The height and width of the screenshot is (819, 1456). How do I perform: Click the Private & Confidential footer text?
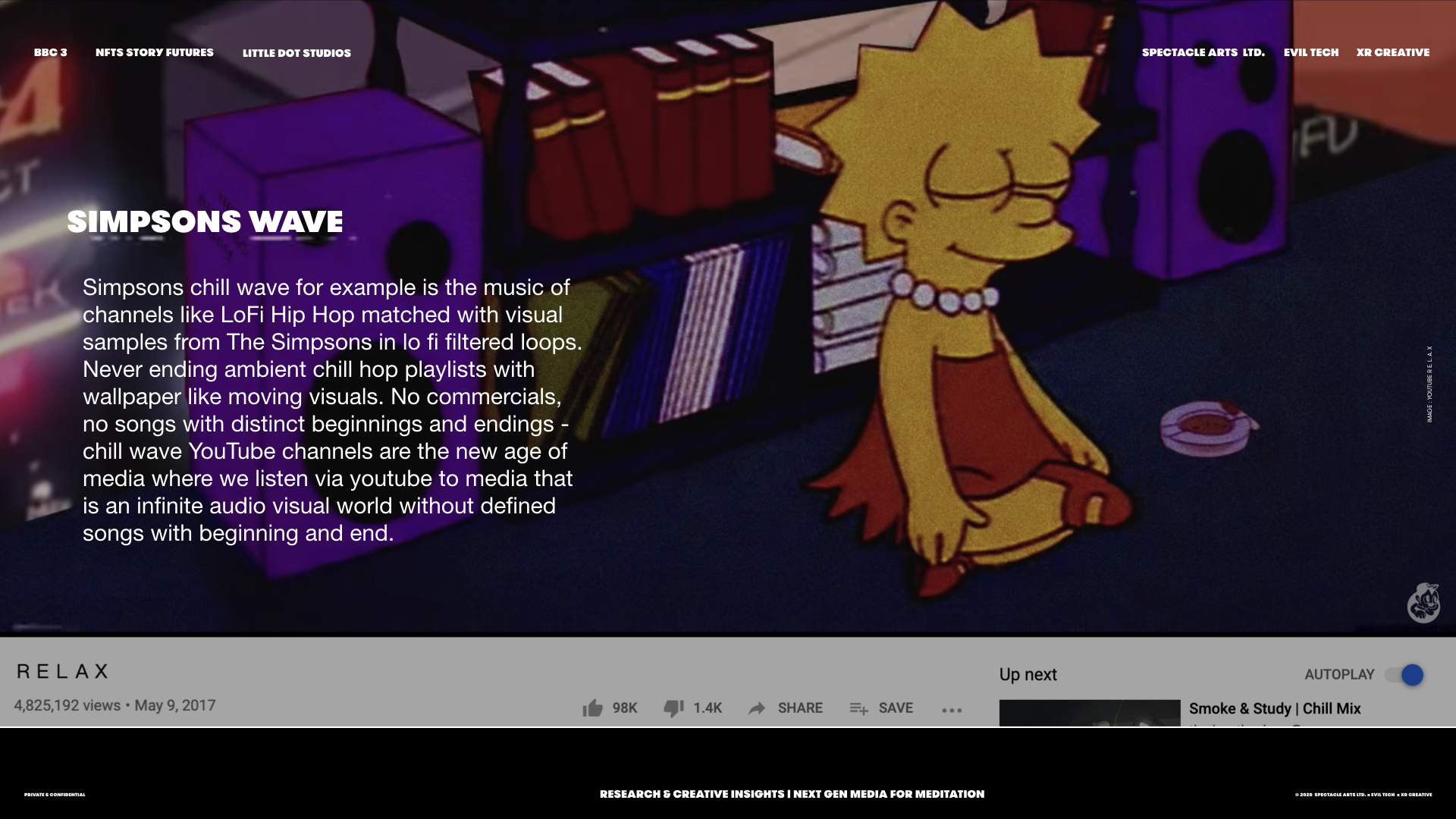click(x=55, y=795)
